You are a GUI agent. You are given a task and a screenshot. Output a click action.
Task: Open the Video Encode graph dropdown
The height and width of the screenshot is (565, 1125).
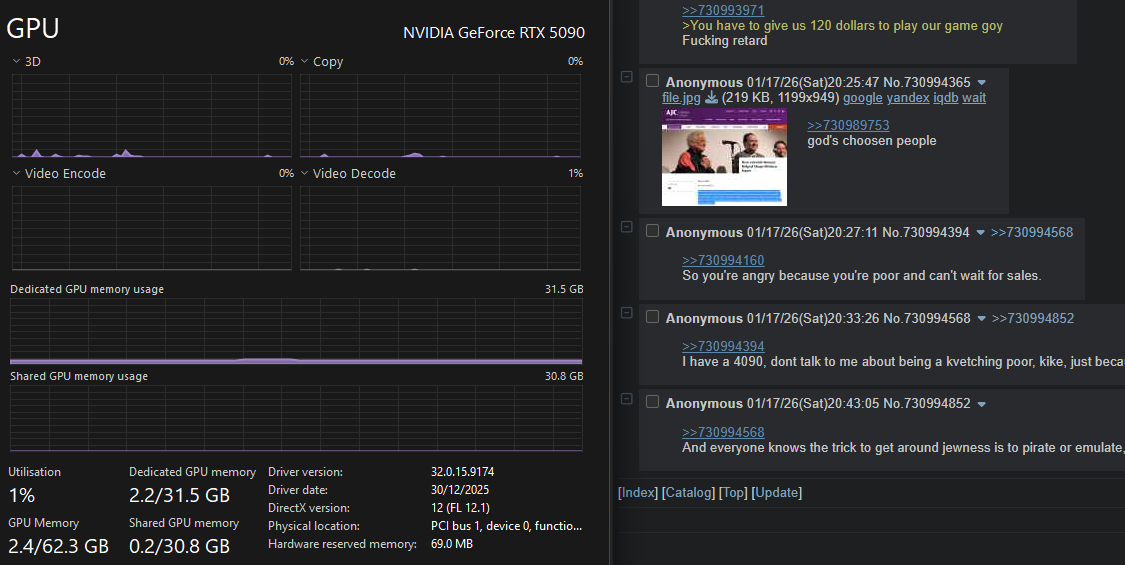point(17,173)
